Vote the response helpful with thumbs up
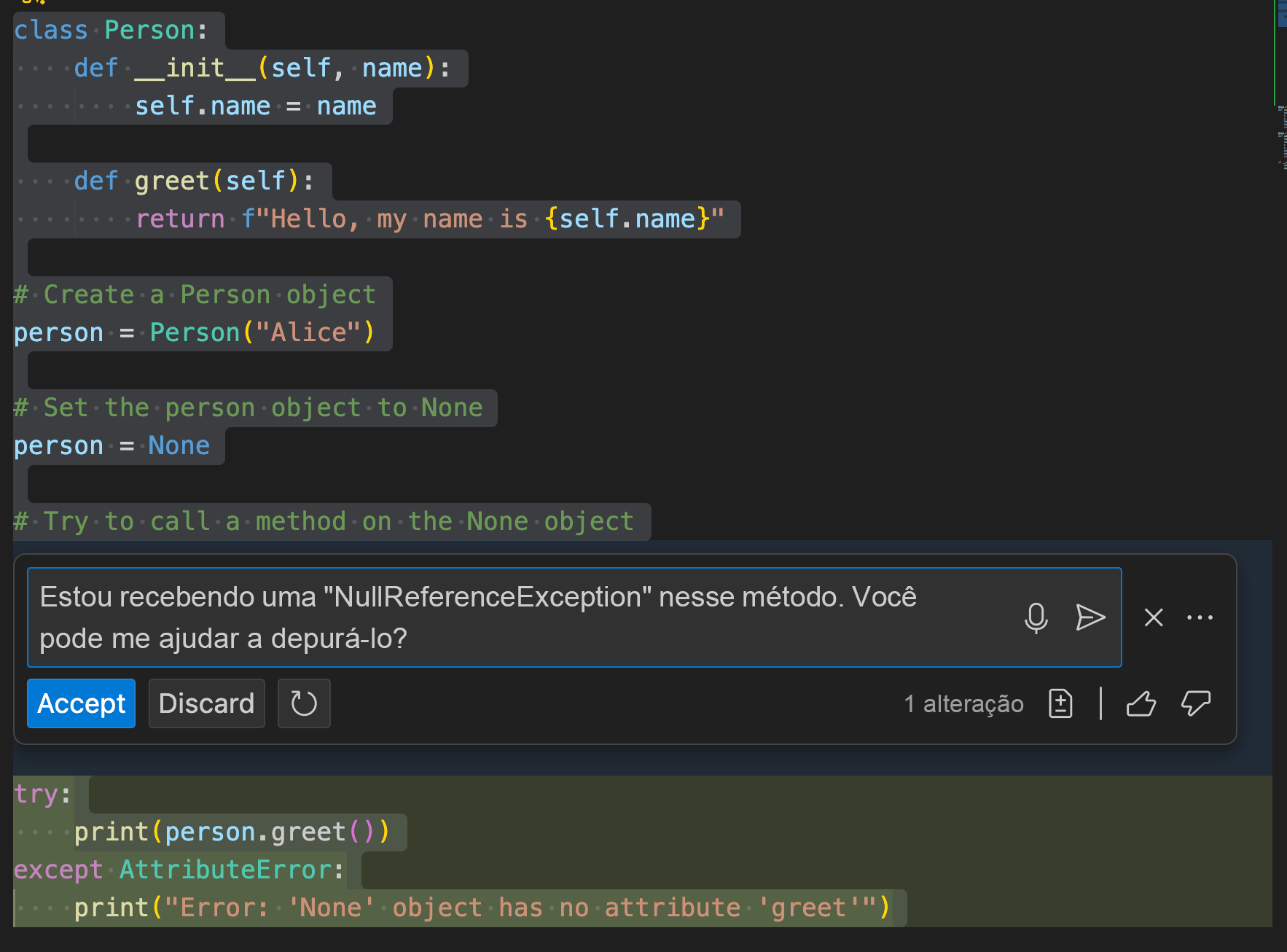1287x952 pixels. coord(1141,703)
